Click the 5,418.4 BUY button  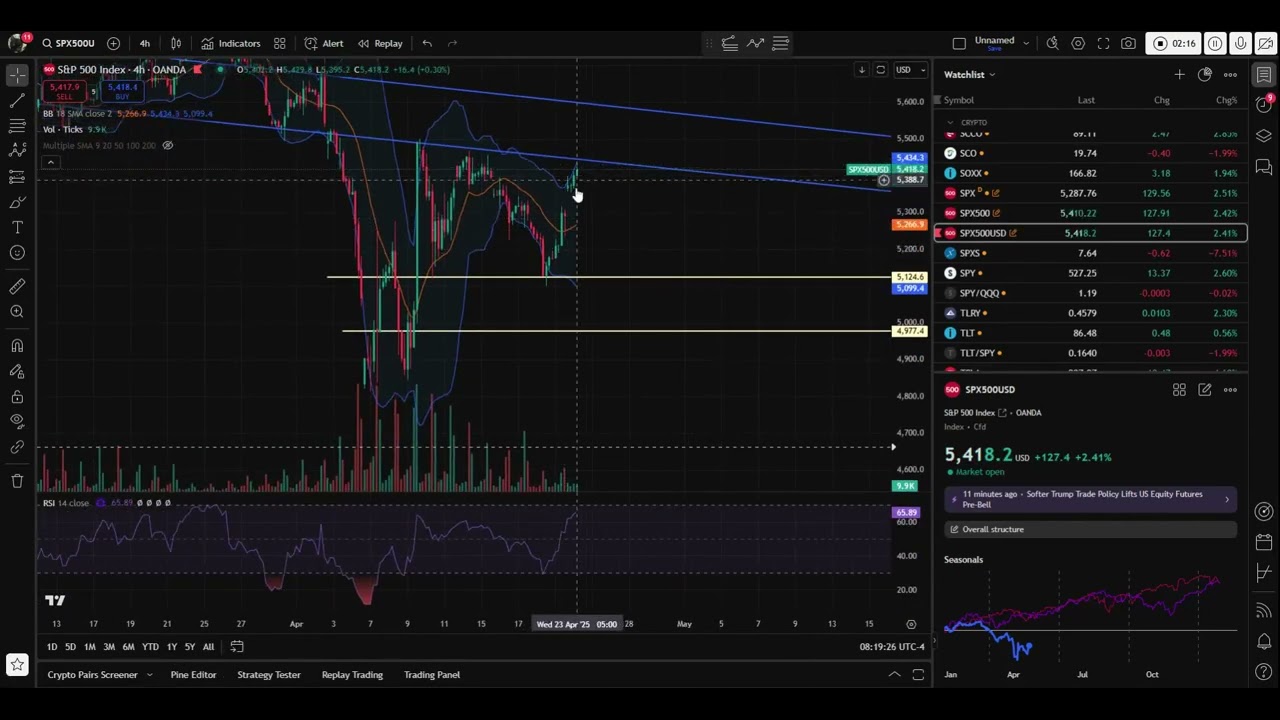[x=122, y=92]
